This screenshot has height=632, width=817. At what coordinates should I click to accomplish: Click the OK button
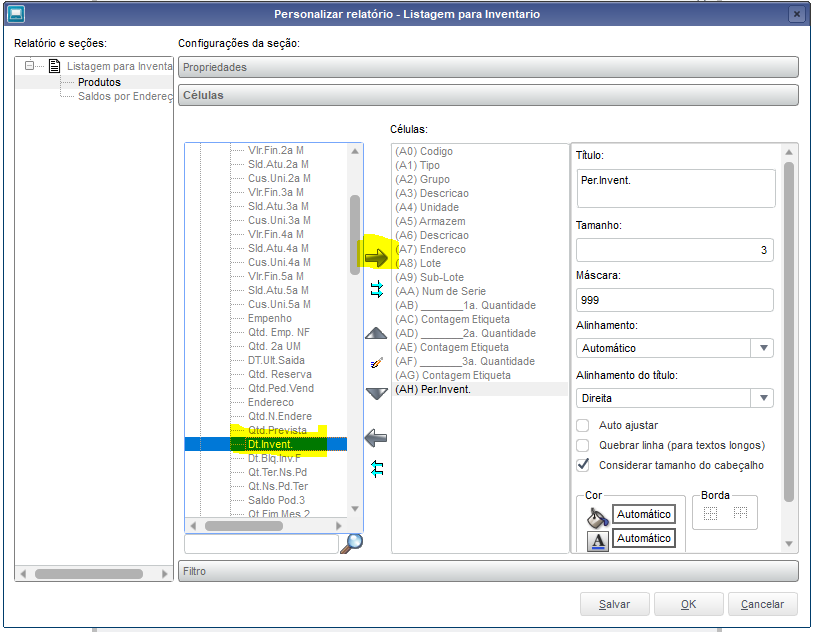(688, 604)
